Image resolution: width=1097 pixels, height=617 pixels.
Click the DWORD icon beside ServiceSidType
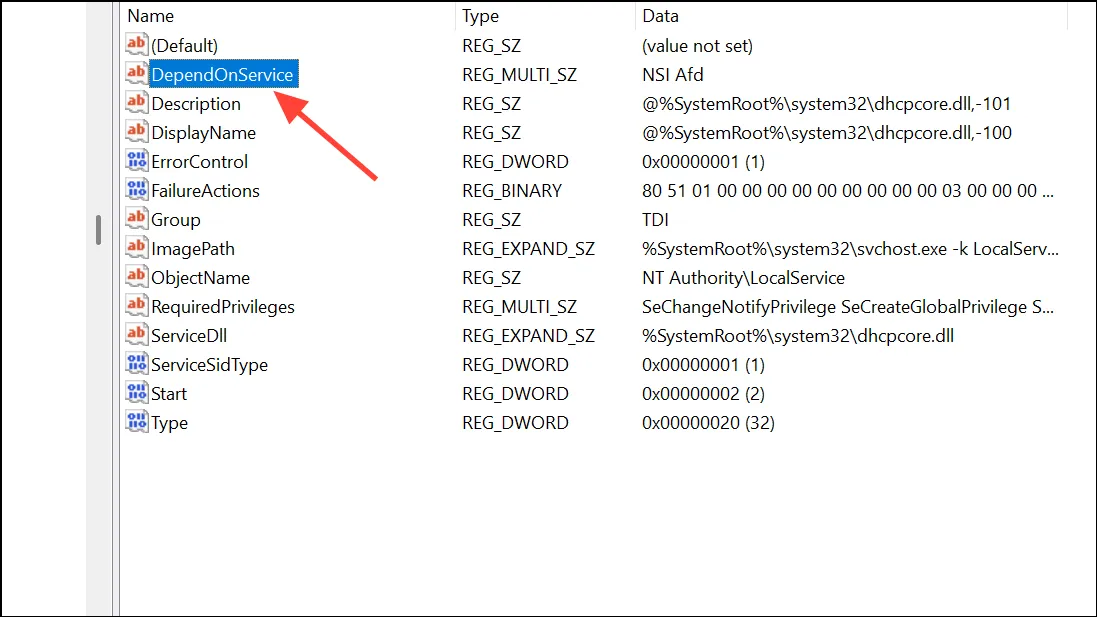click(136, 364)
